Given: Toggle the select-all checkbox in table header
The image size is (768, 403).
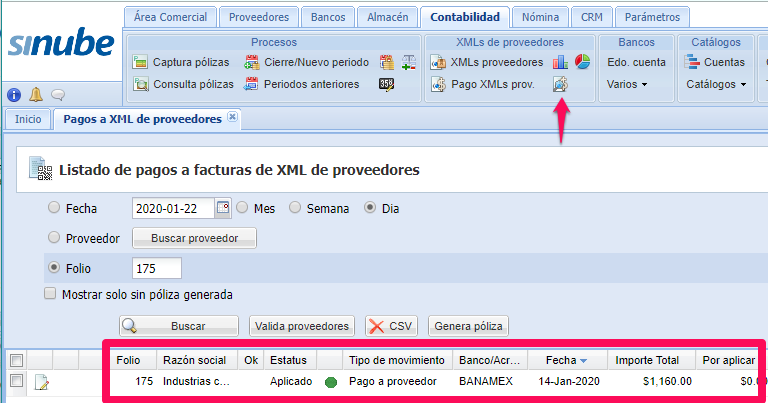Looking at the screenshot, I should 16,360.
